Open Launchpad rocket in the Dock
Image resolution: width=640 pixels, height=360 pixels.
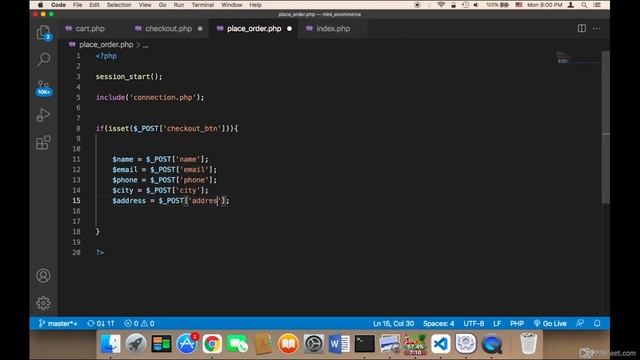coord(136,344)
